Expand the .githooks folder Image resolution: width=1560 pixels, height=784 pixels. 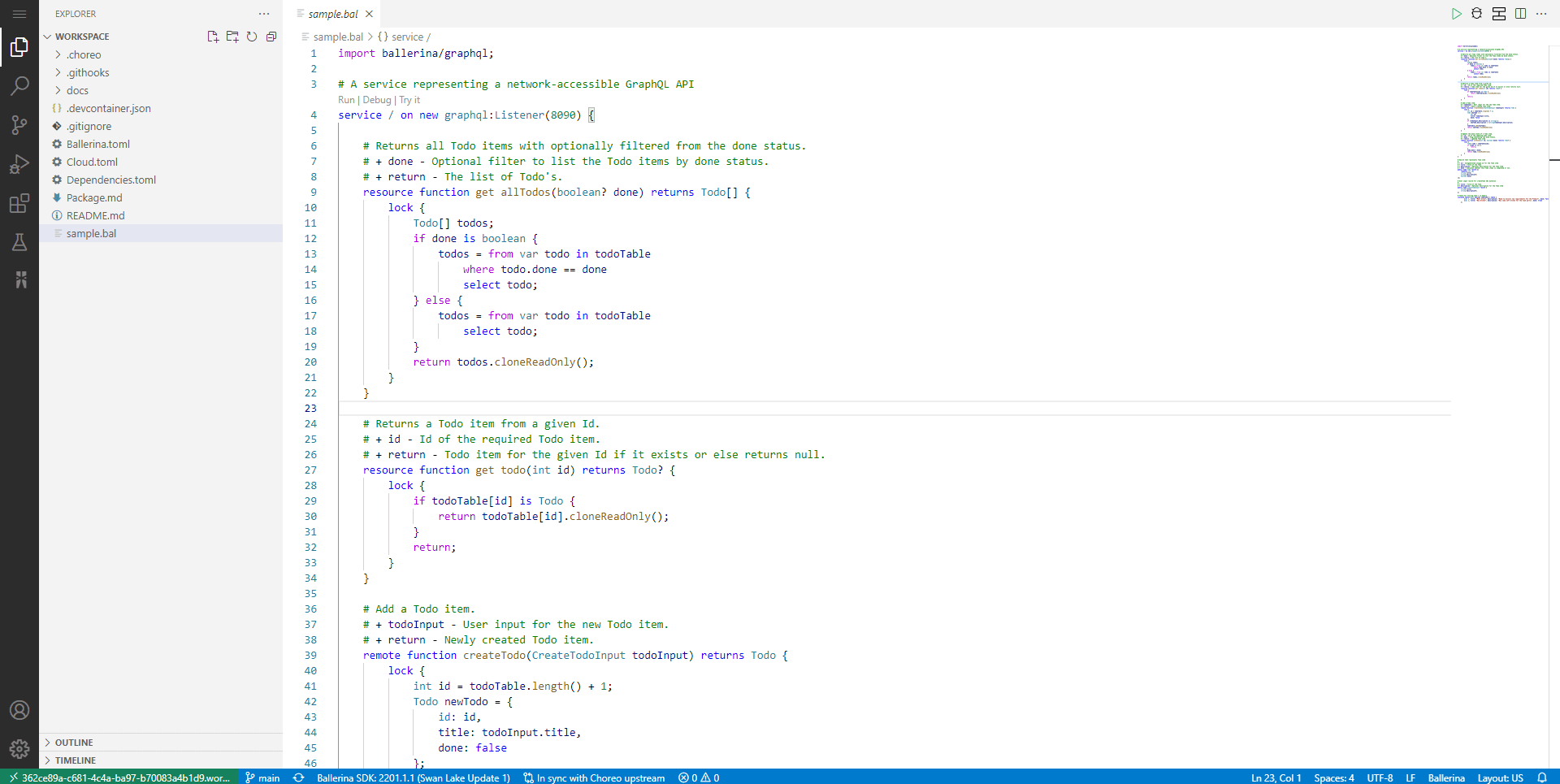point(161,72)
